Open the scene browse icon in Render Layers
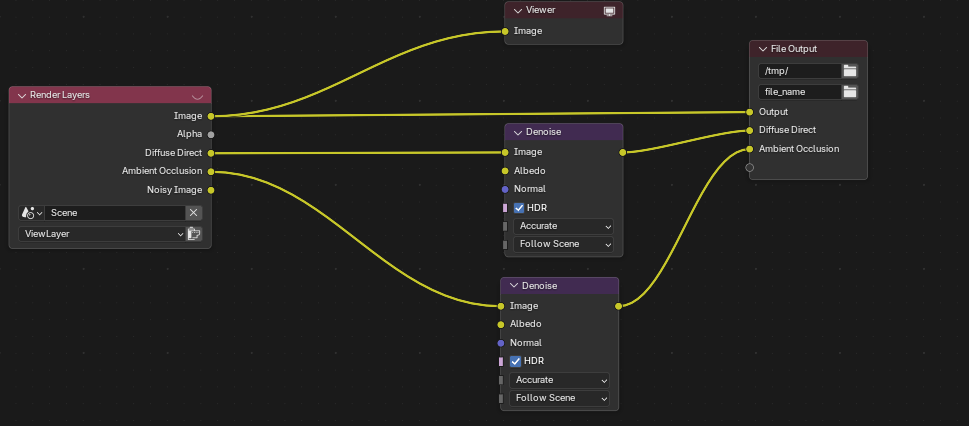This screenshot has width=969, height=426. (x=30, y=213)
